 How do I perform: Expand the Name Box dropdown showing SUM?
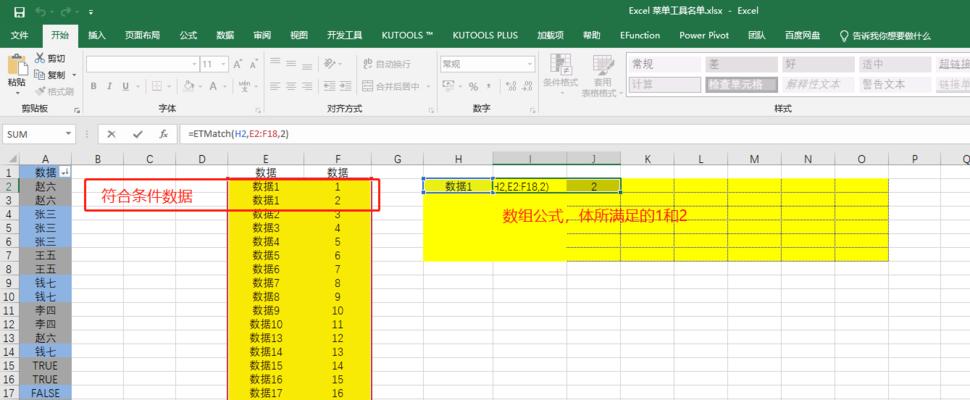(x=69, y=134)
